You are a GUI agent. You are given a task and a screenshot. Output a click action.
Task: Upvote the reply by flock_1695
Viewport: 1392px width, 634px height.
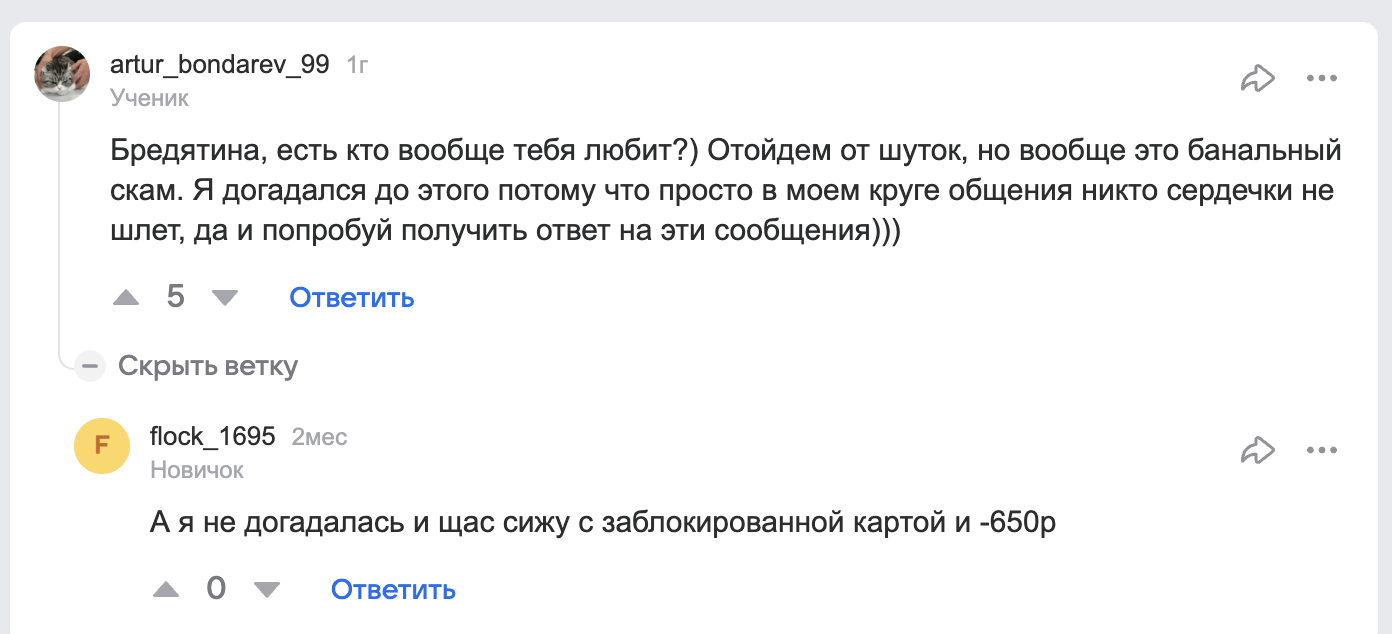(166, 590)
